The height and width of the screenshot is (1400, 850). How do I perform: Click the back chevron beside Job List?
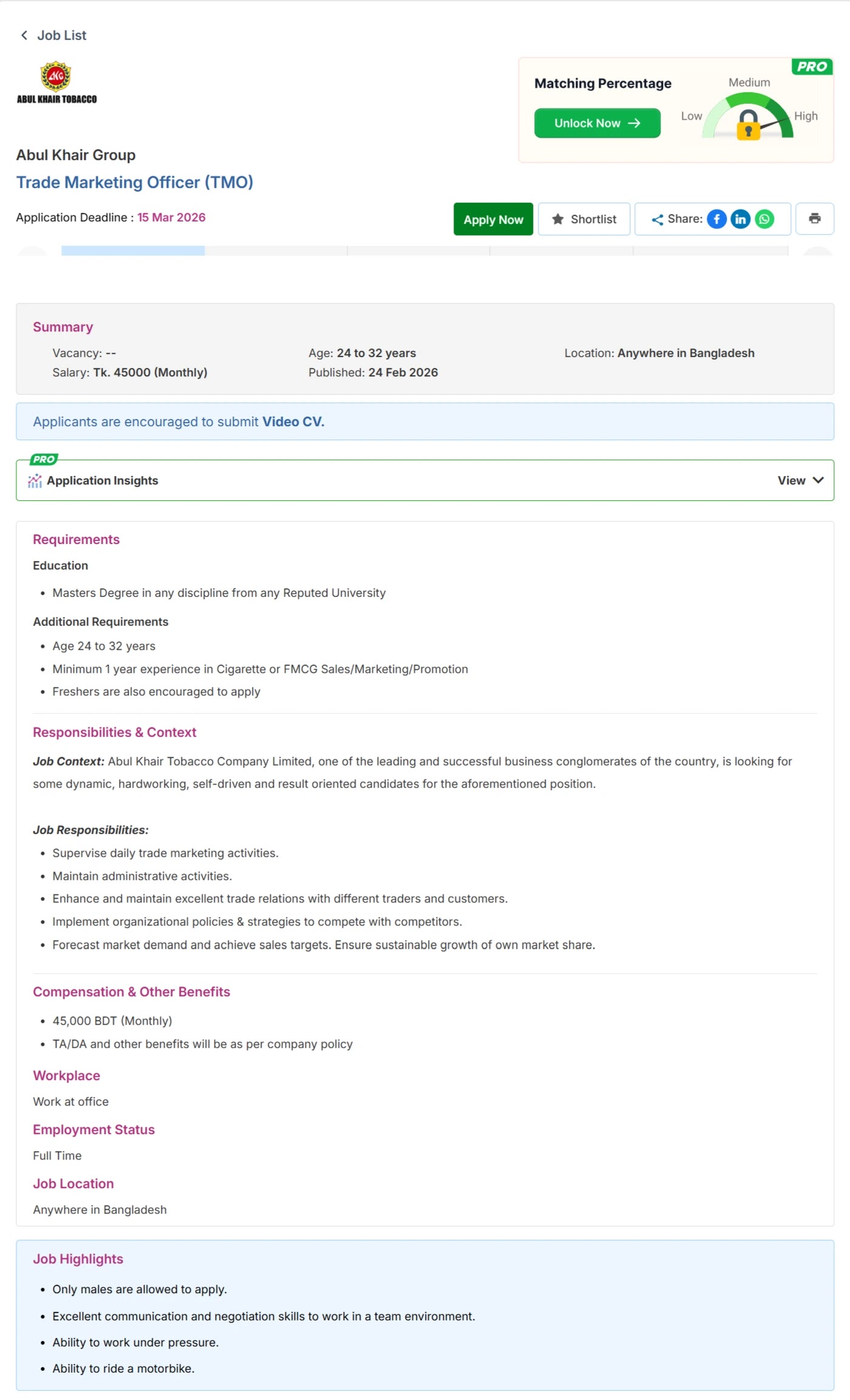coord(24,35)
